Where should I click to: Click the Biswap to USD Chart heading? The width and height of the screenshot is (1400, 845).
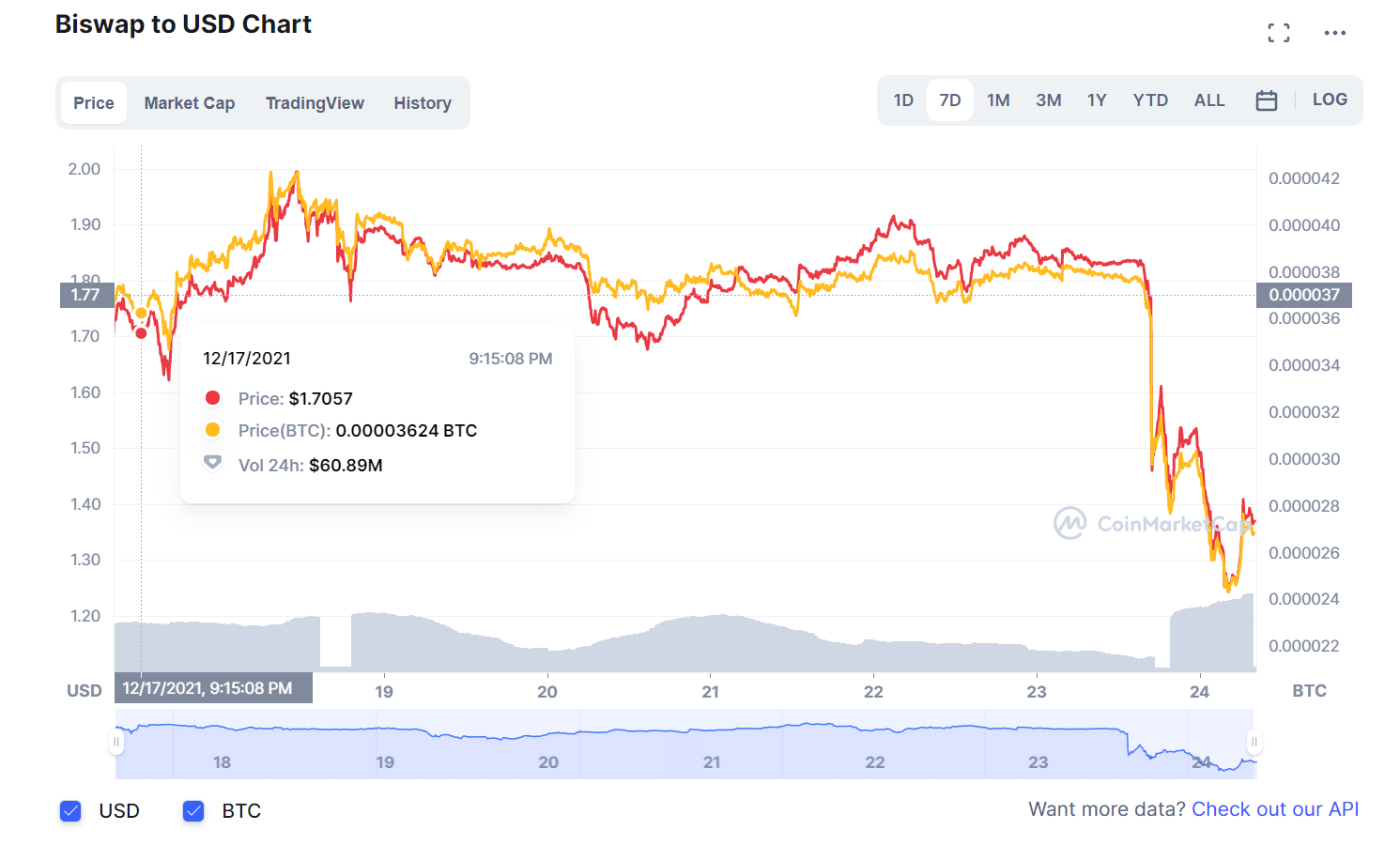click(x=183, y=24)
